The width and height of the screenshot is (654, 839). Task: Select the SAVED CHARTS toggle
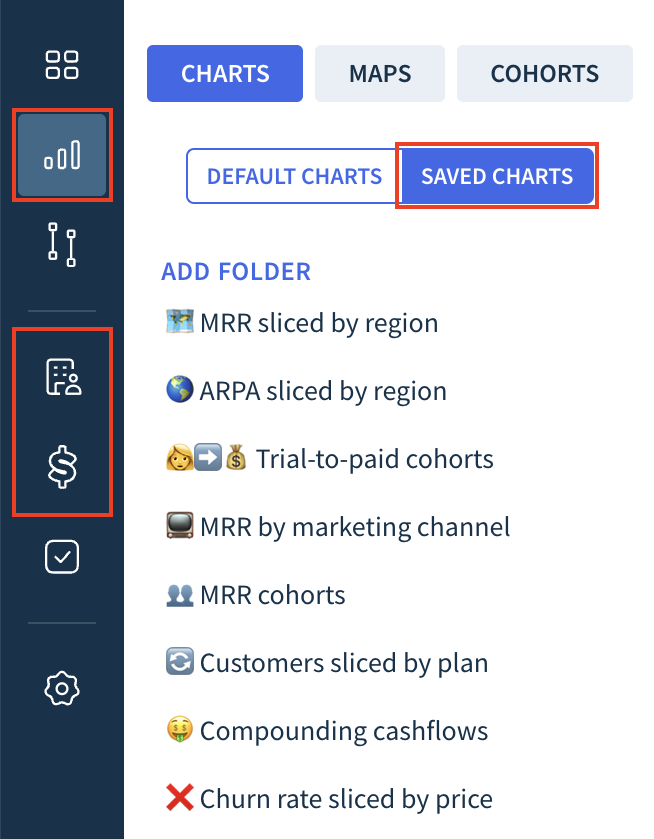(497, 176)
